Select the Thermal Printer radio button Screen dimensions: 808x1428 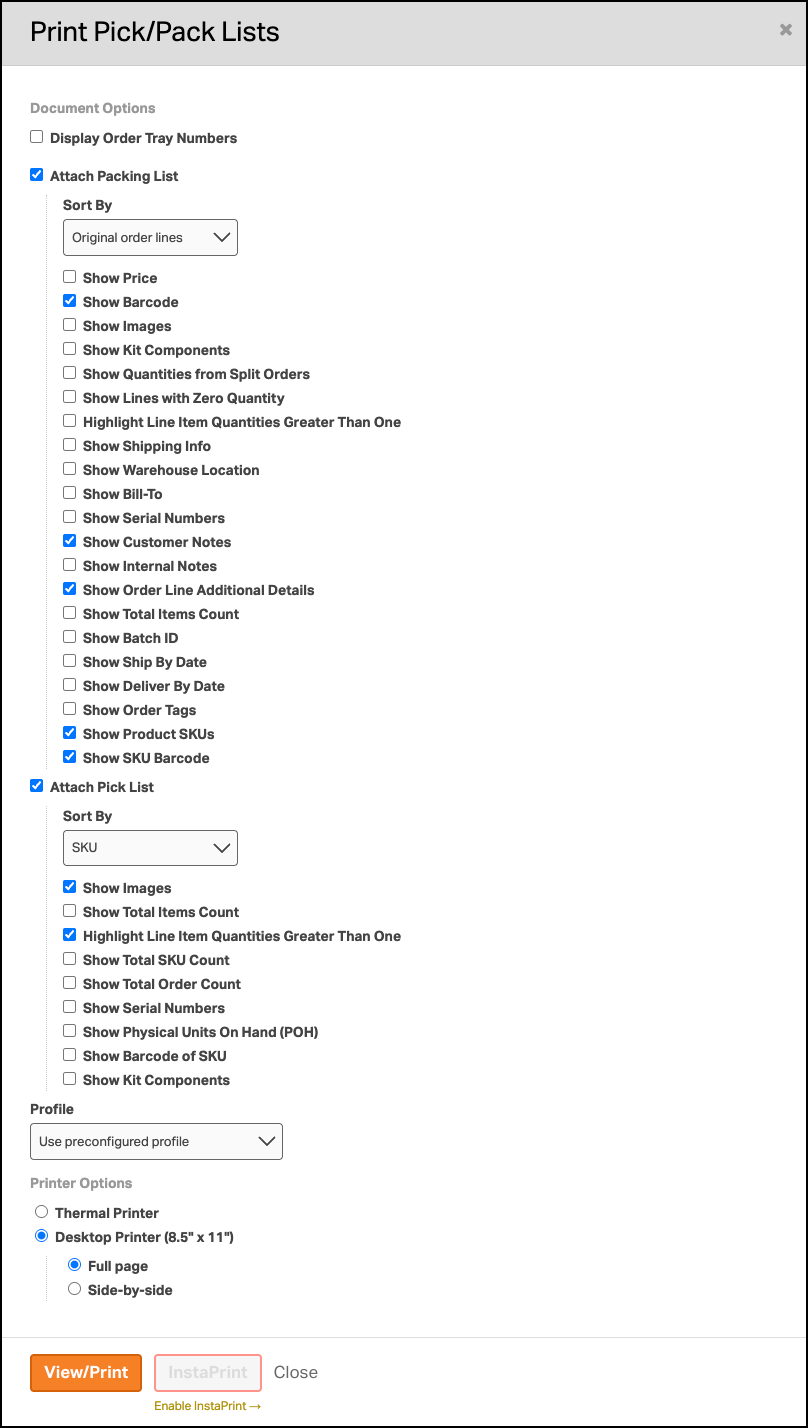42,1212
